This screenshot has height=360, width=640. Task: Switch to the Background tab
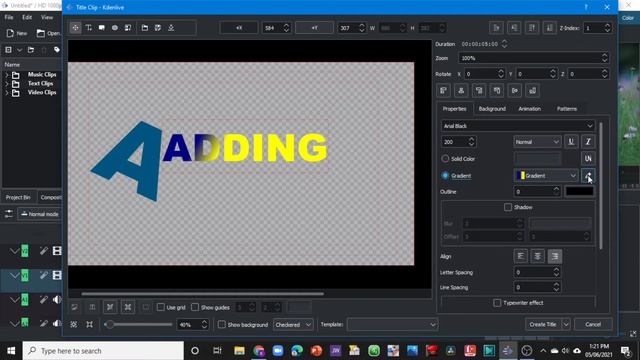[x=492, y=109]
